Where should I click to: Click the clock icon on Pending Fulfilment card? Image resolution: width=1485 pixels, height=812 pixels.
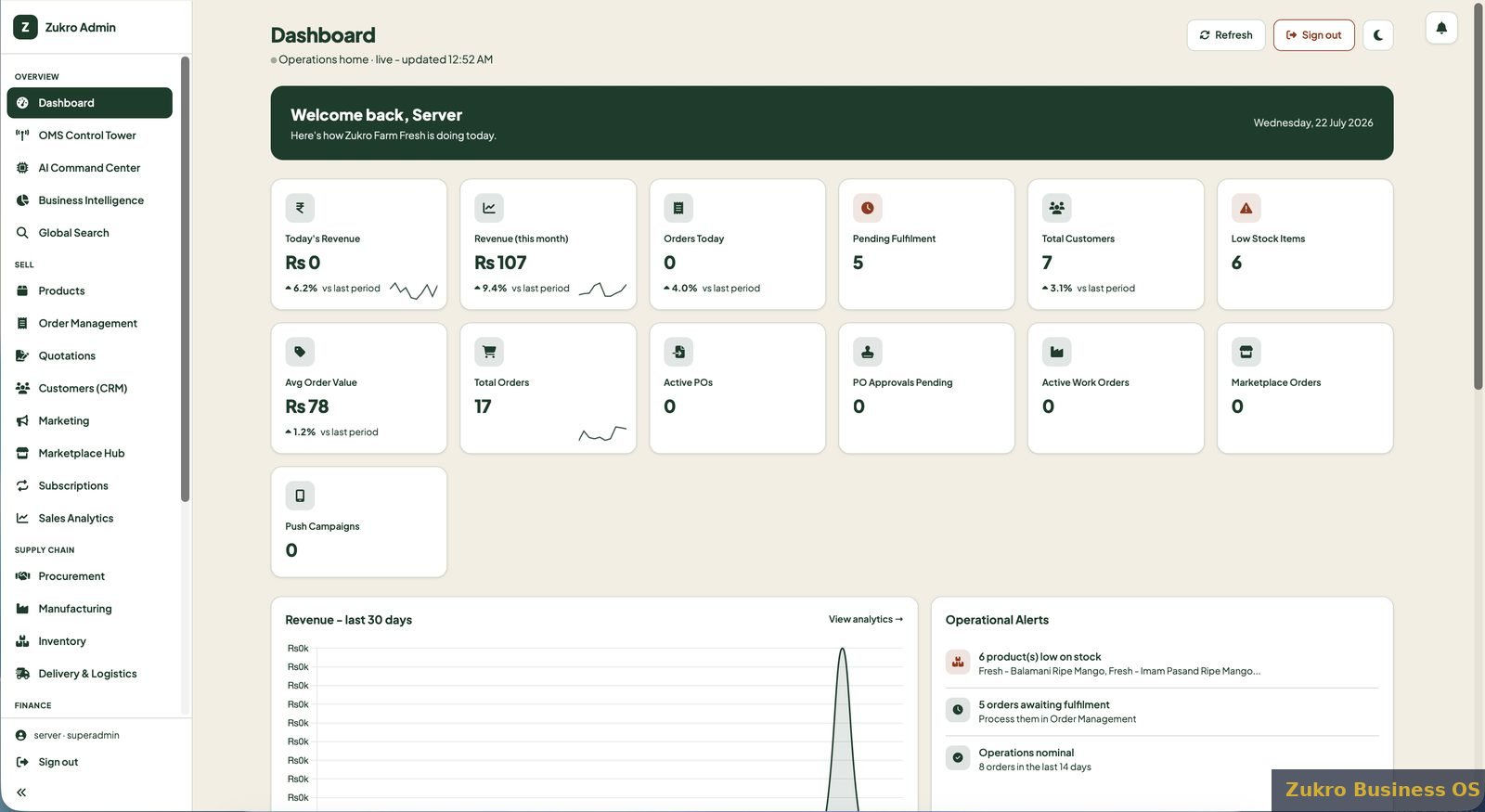click(x=868, y=208)
